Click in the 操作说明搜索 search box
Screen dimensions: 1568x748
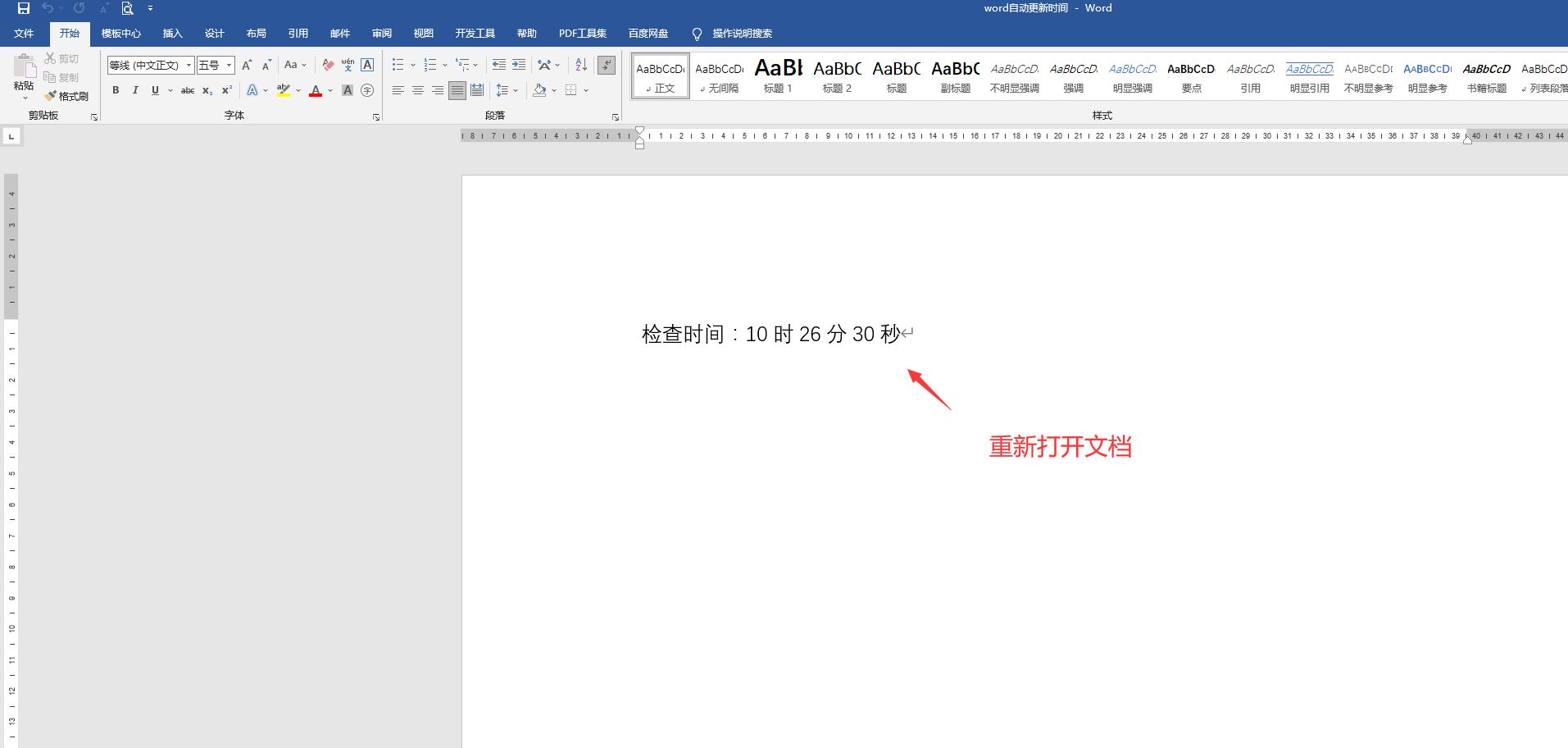(743, 34)
